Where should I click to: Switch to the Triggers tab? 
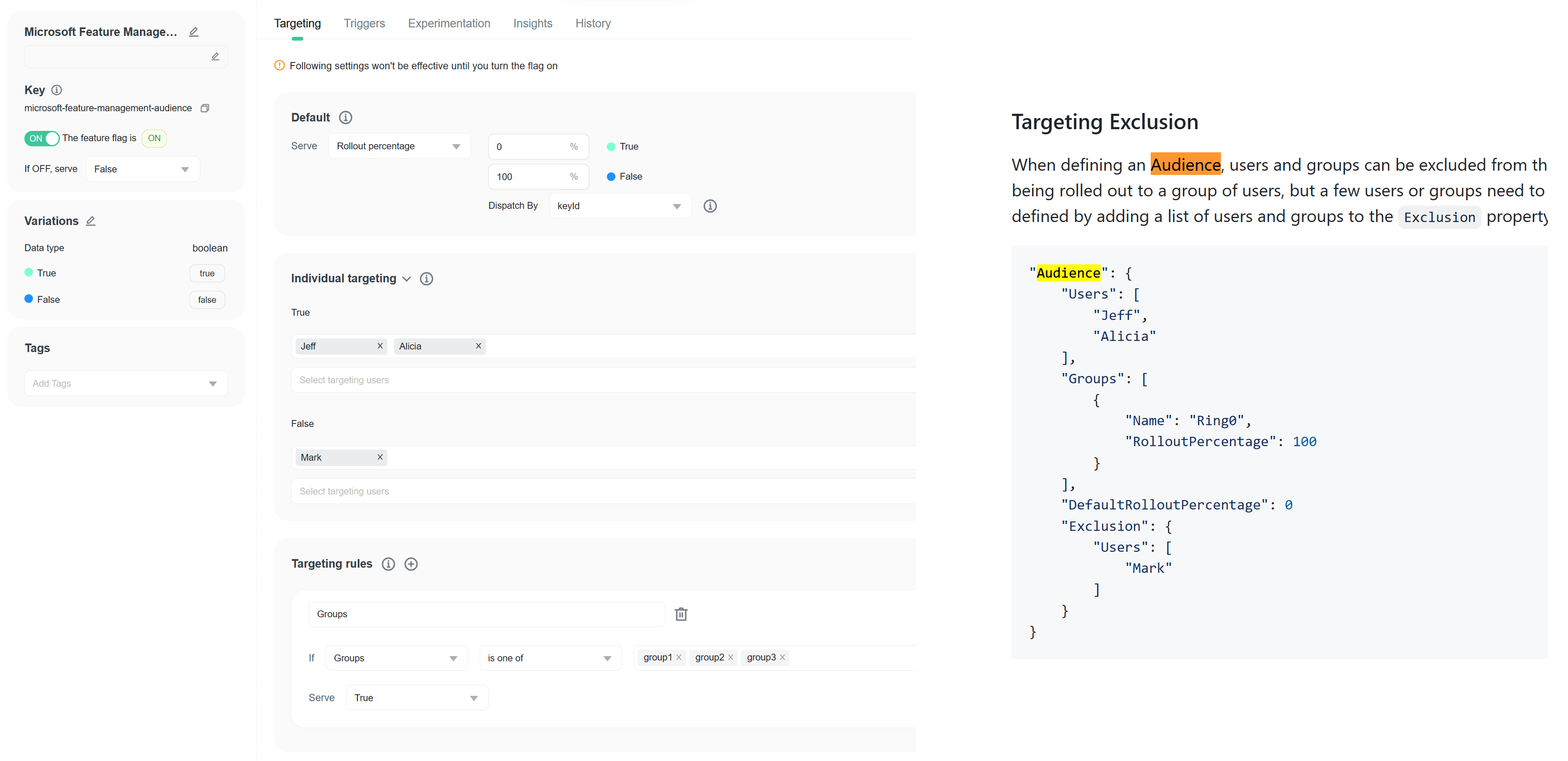point(364,23)
